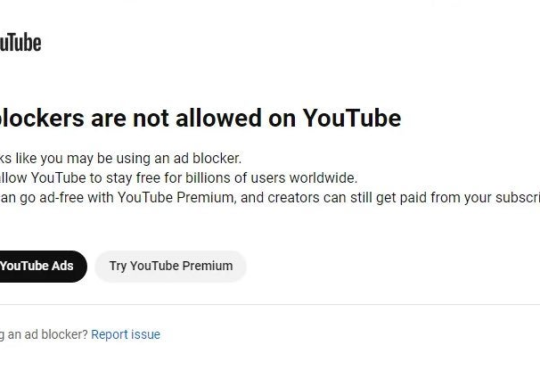This screenshot has width=540, height=370.
Task: Click the horizontal divider below the buttons
Action: [270, 305]
